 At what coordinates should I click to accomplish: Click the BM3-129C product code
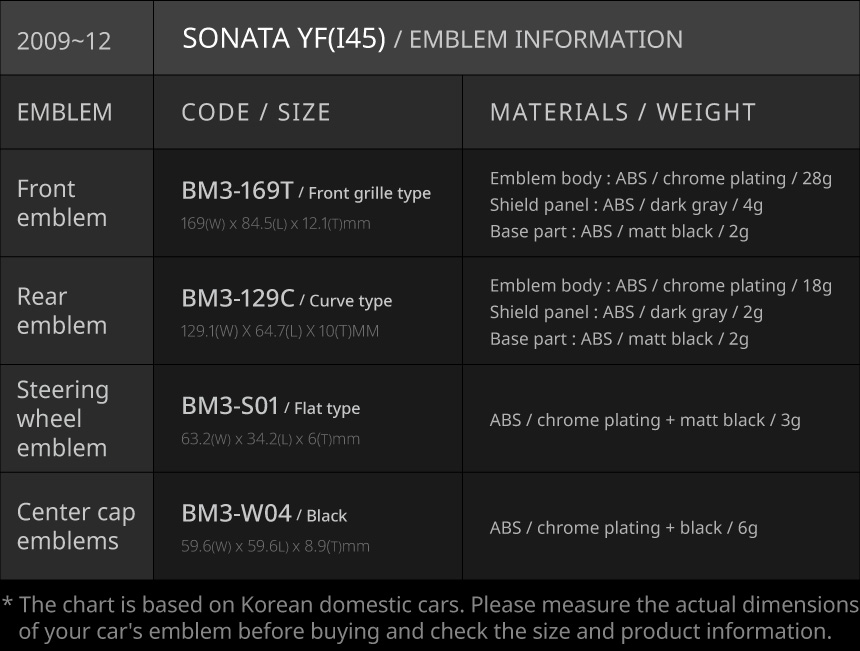tap(237, 298)
